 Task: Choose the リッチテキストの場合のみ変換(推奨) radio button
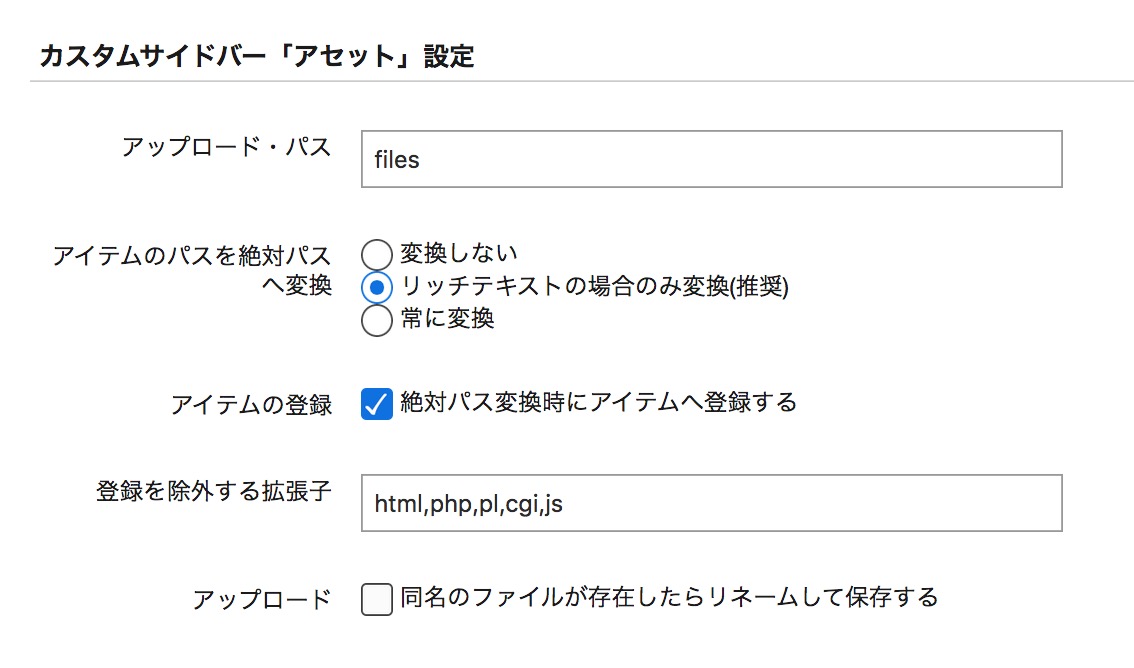pyautogui.click(x=377, y=287)
